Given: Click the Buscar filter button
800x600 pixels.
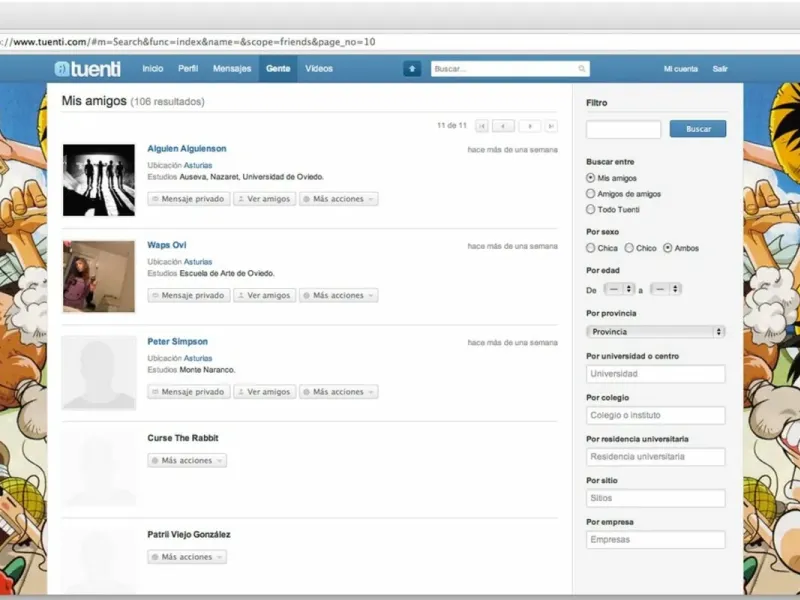Looking at the screenshot, I should (x=698, y=129).
